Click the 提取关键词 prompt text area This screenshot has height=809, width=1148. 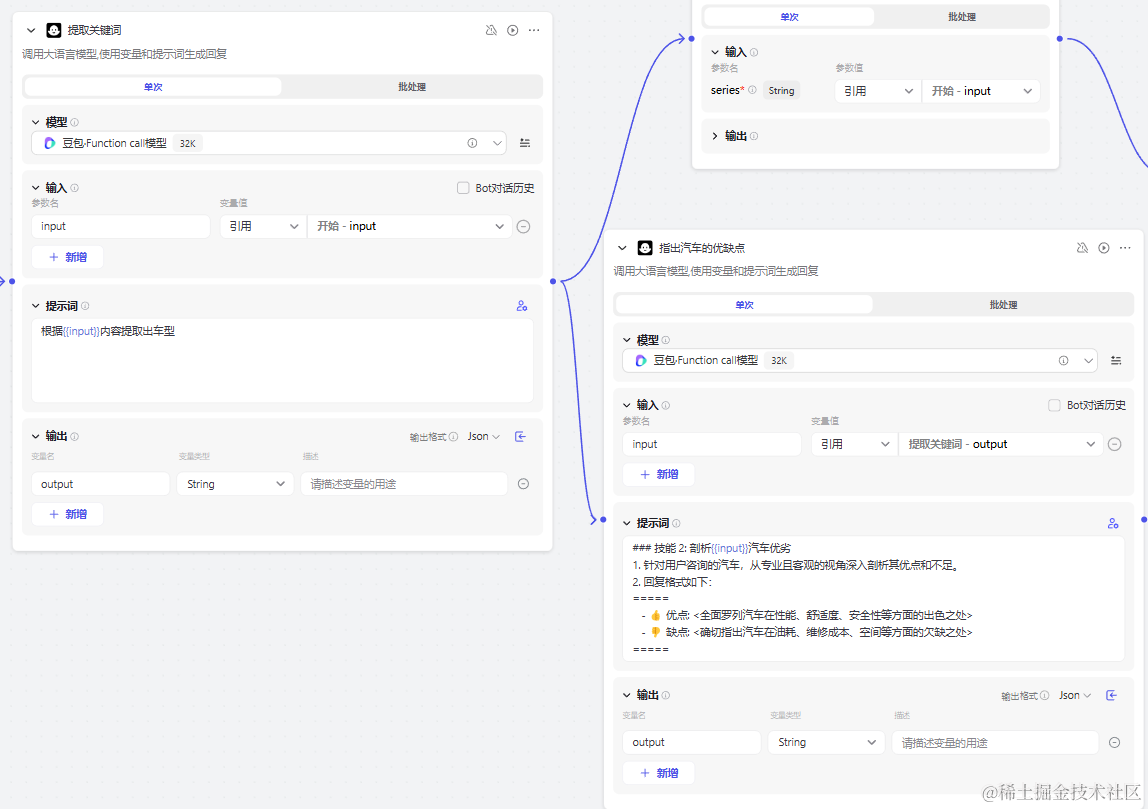(x=282, y=360)
